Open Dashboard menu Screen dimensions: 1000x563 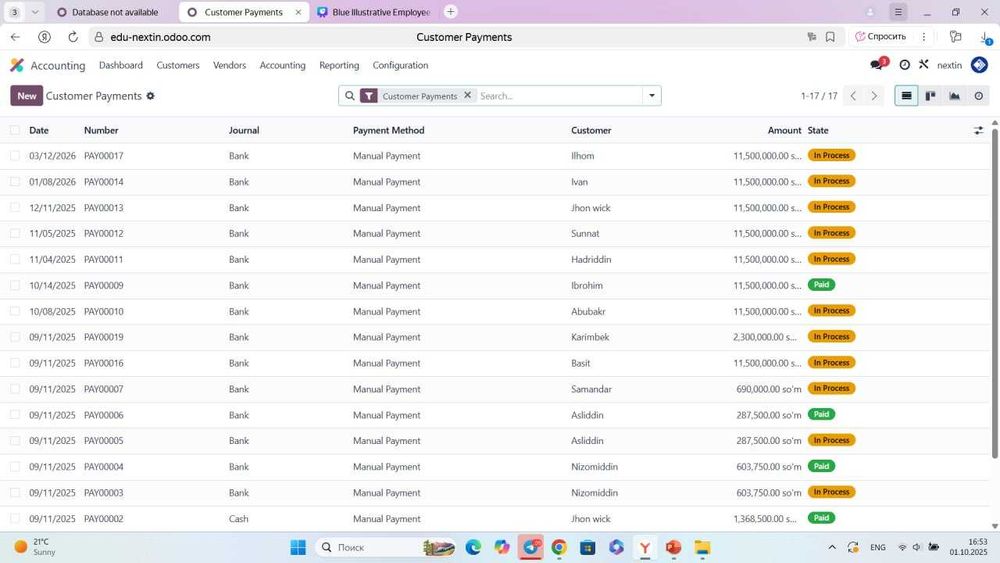tap(121, 65)
